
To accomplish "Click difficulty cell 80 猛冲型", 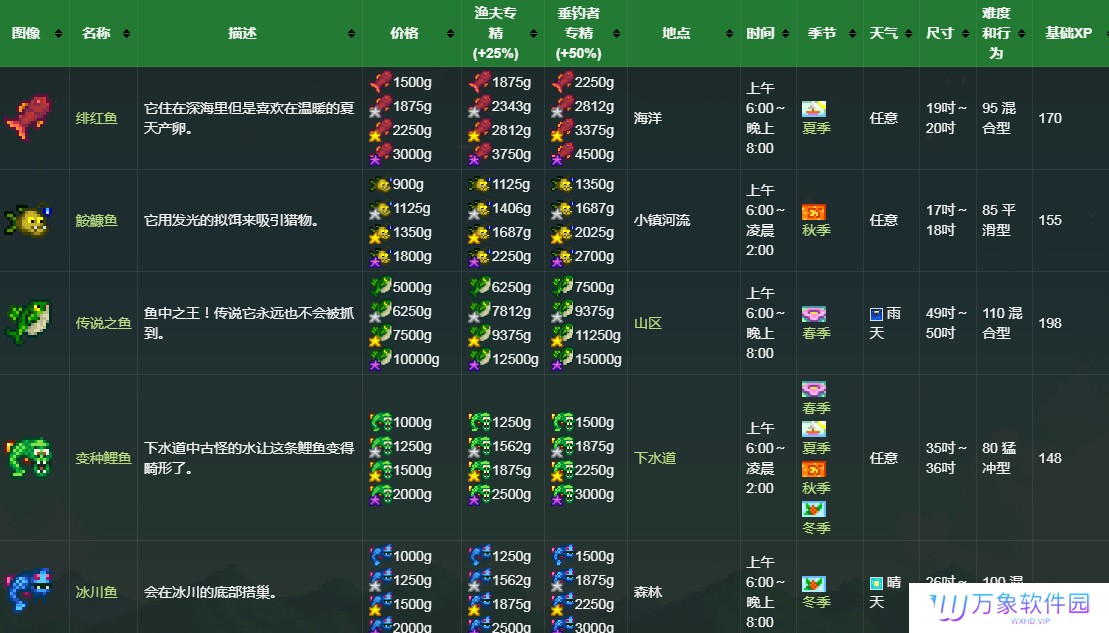I will coord(999,458).
